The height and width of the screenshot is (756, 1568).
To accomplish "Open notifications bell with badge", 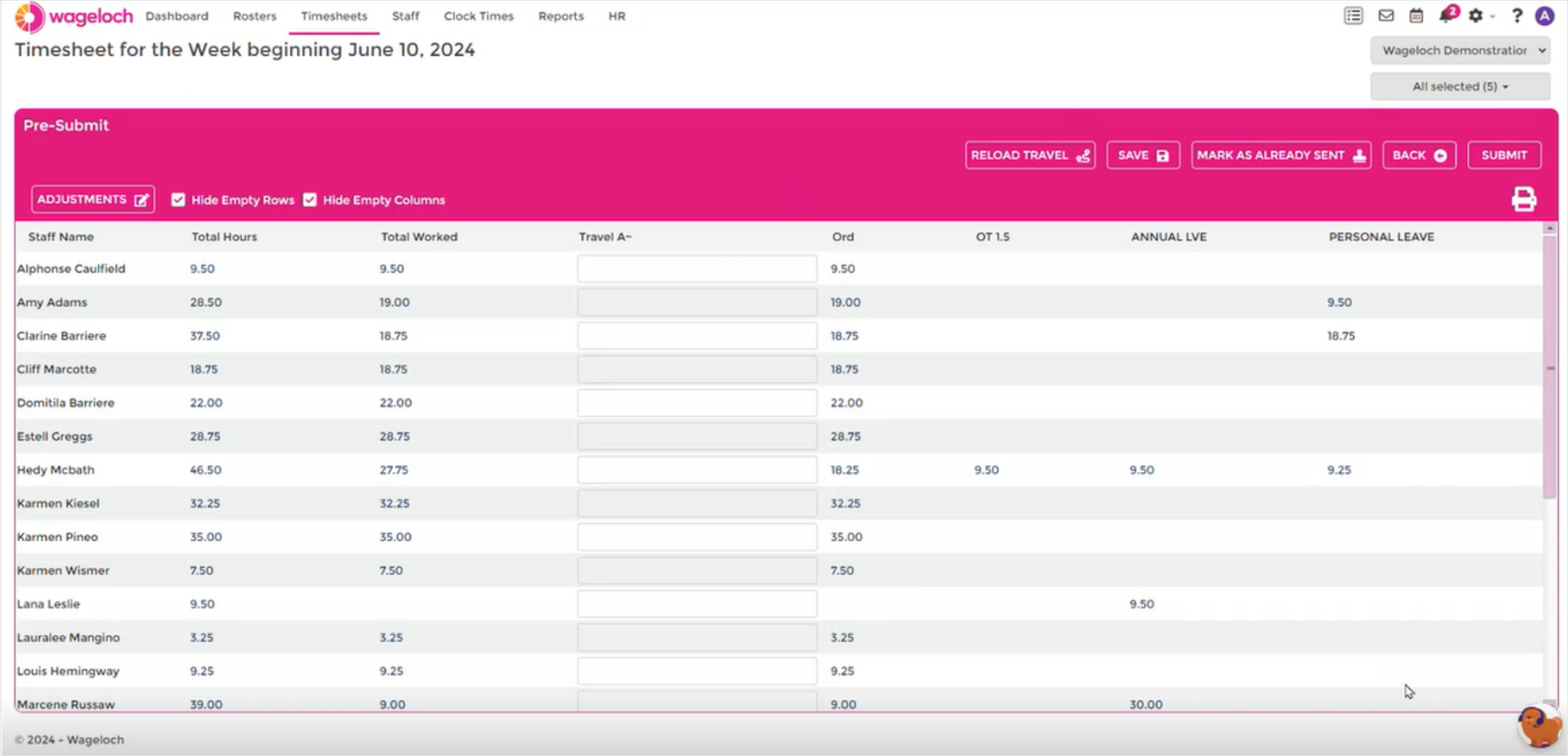I will tap(1448, 15).
